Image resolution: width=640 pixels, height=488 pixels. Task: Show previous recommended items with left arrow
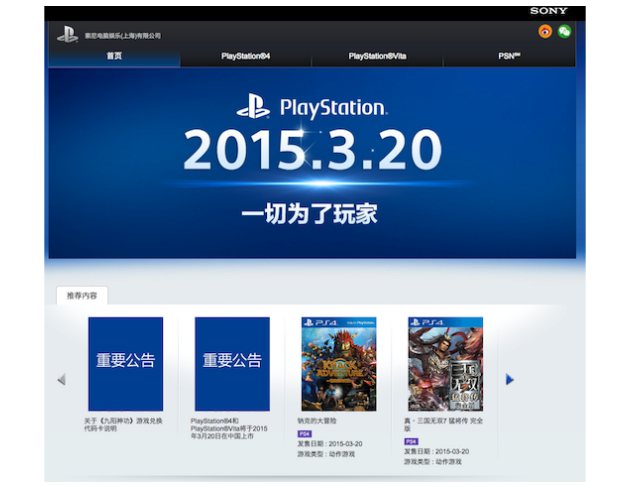coord(62,380)
